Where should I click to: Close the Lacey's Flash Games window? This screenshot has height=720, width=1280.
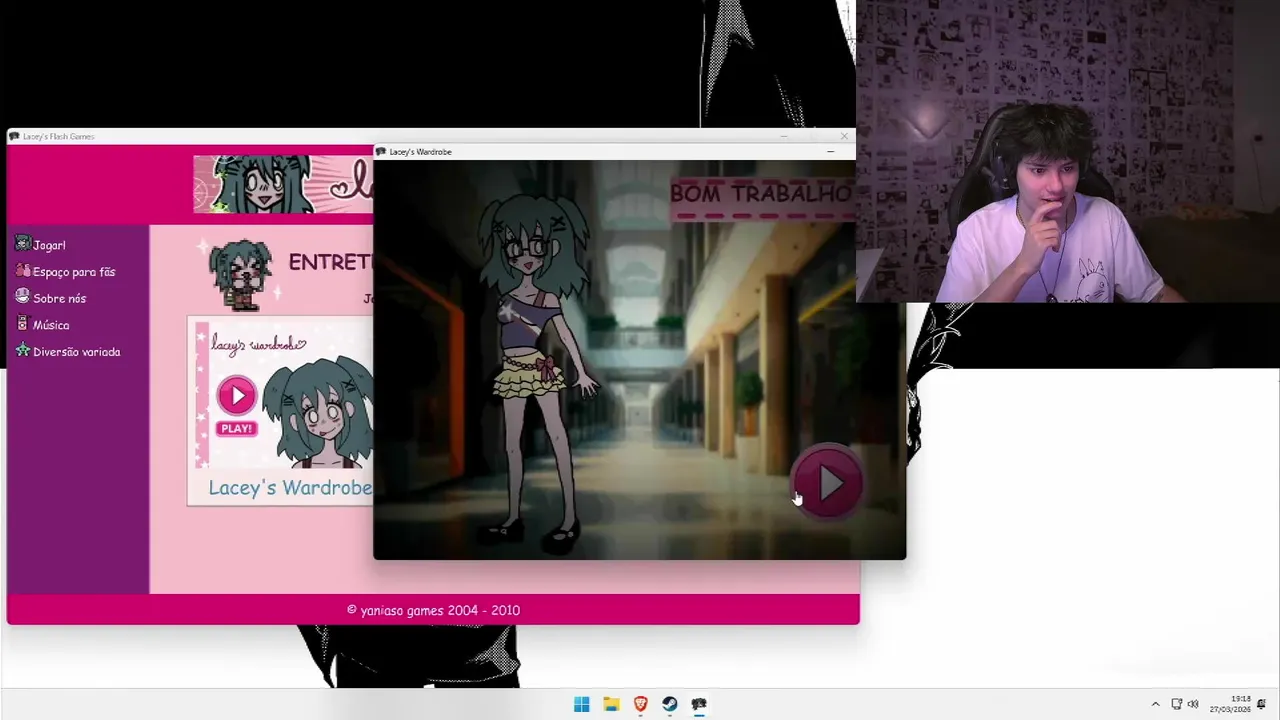(x=844, y=136)
